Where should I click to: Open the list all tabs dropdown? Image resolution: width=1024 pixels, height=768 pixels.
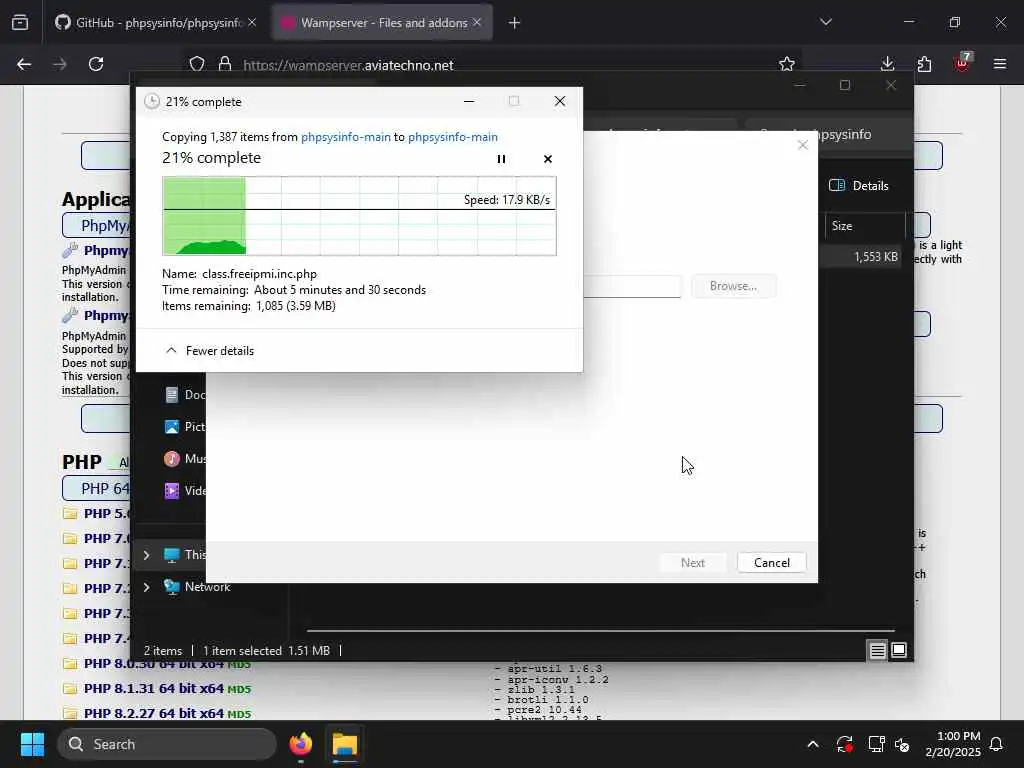(825, 23)
